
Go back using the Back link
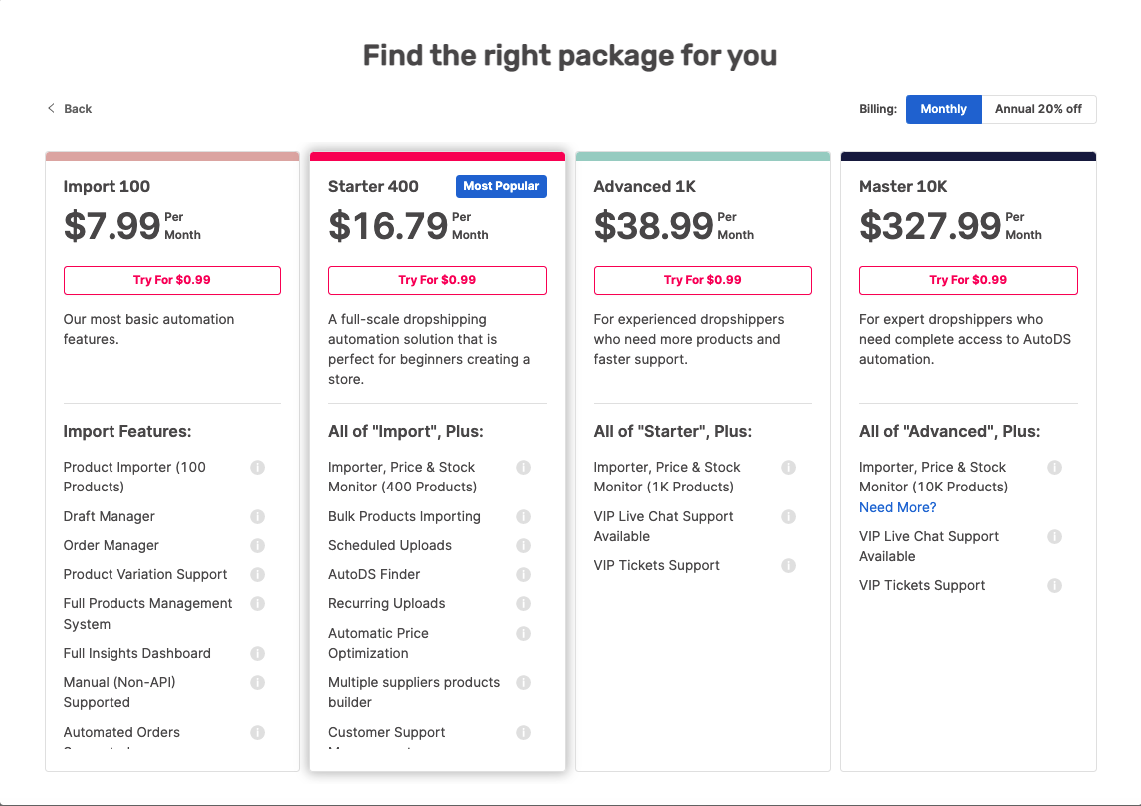[x=70, y=108]
